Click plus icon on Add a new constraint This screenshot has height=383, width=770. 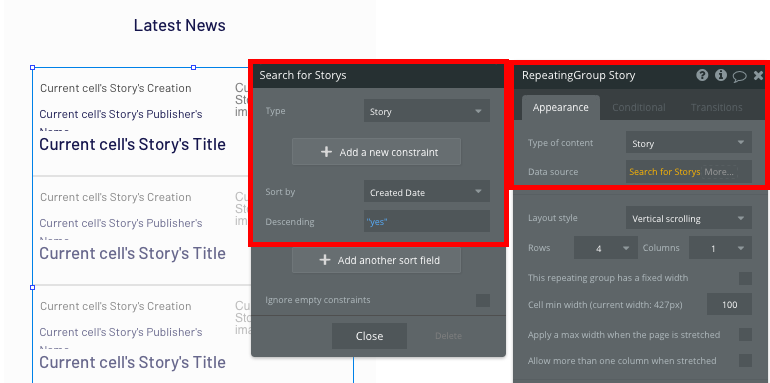(326, 152)
